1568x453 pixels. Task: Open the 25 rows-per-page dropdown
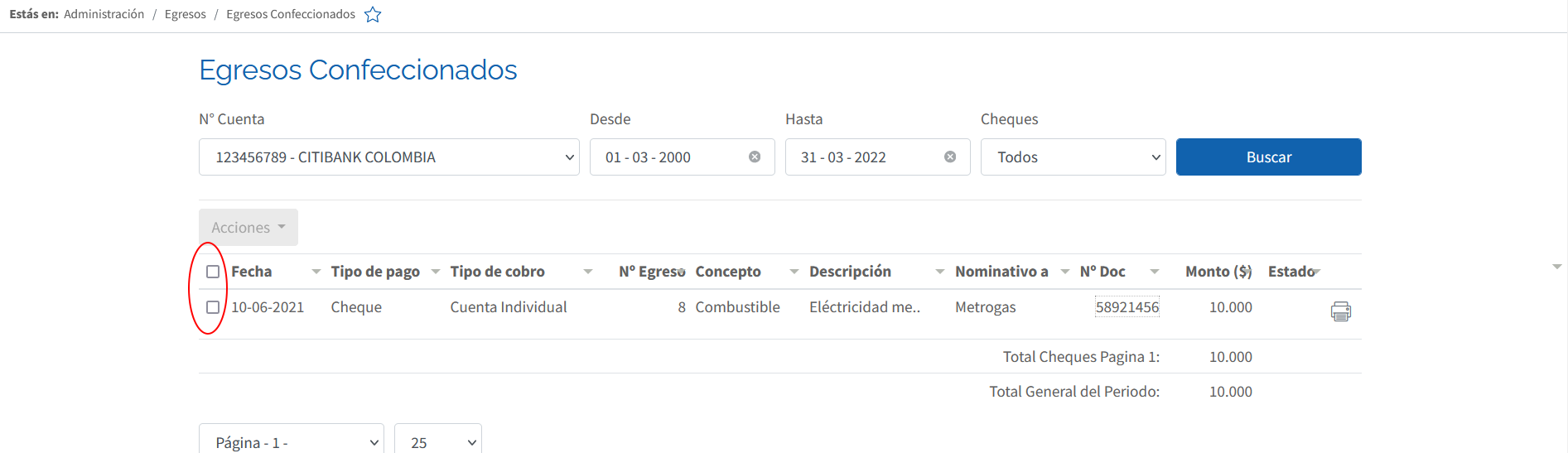pos(438,442)
